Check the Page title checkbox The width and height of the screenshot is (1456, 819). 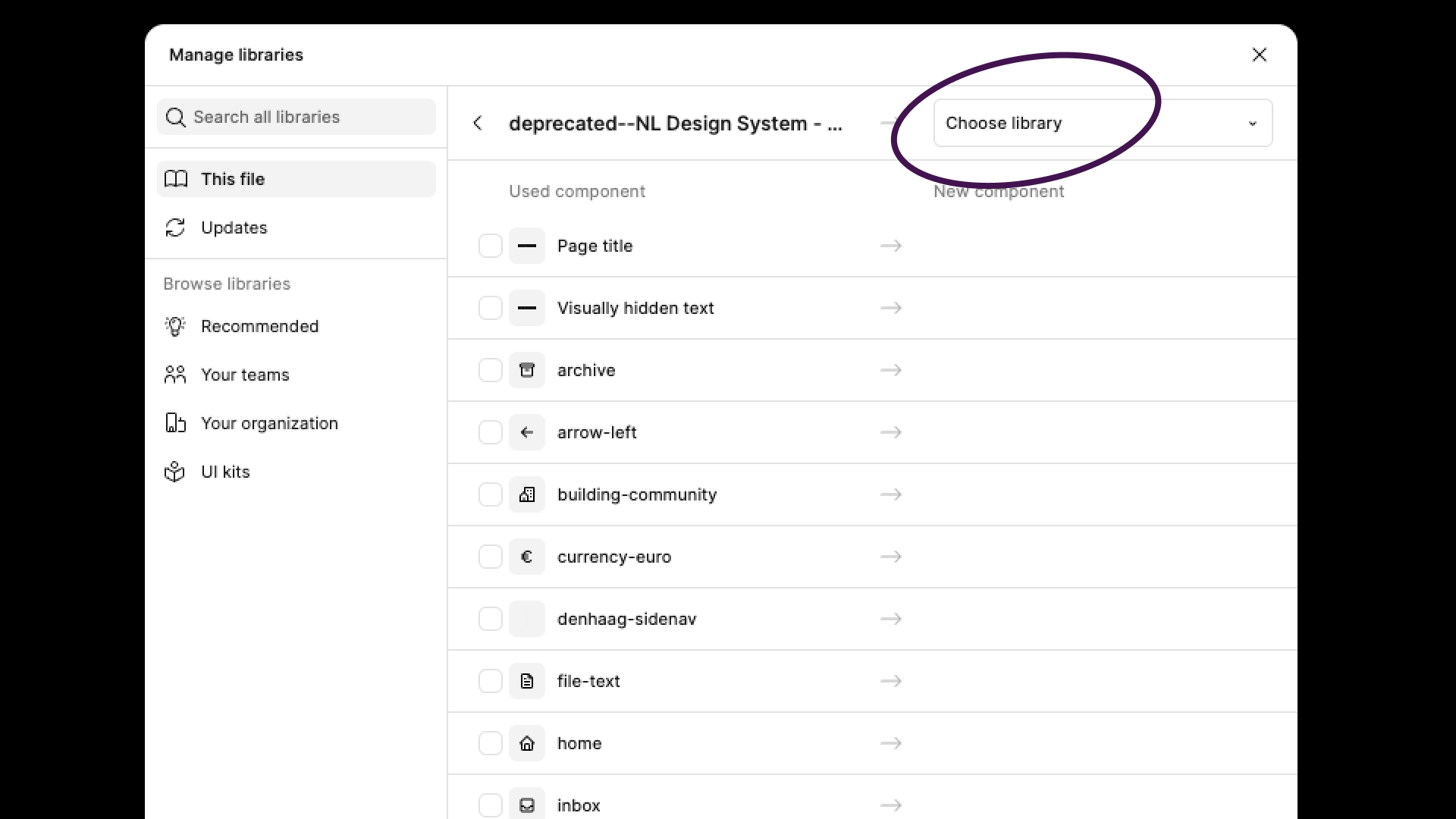490,246
